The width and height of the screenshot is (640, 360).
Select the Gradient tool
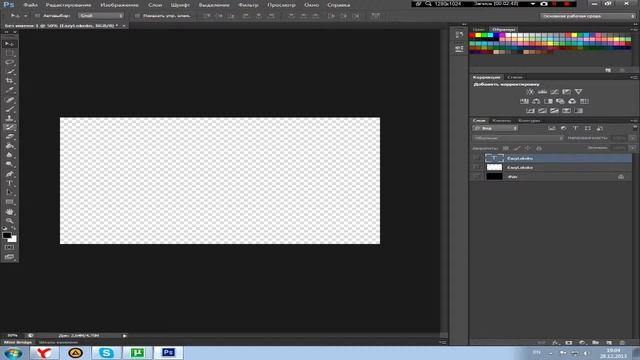tap(9, 146)
